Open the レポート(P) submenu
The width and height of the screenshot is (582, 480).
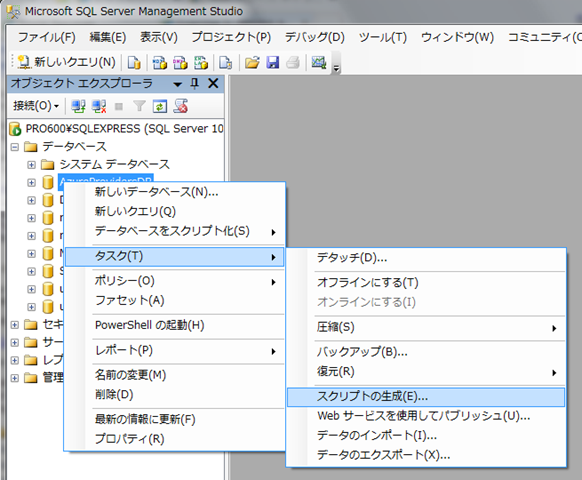point(174,350)
